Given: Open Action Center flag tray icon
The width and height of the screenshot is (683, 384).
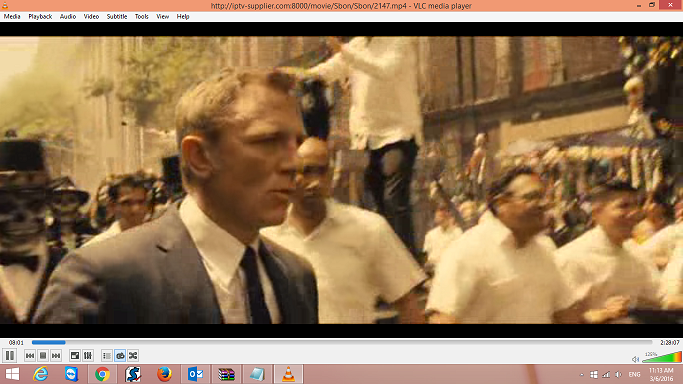Looking at the screenshot, I should click(594, 374).
